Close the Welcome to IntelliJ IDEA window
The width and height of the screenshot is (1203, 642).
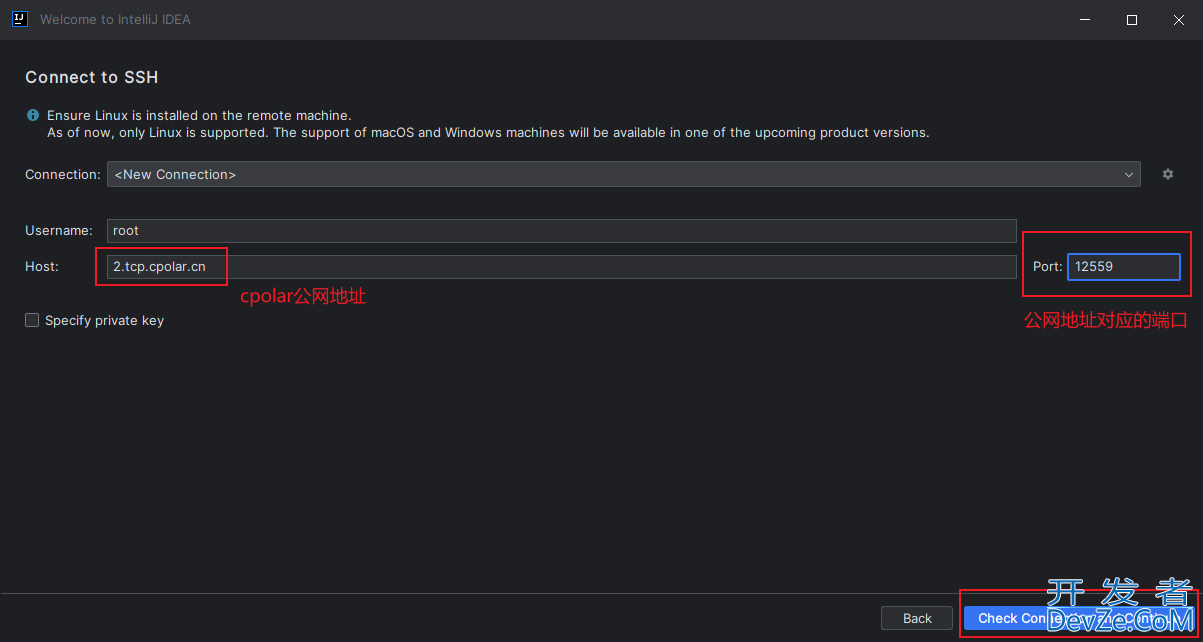(x=1179, y=20)
